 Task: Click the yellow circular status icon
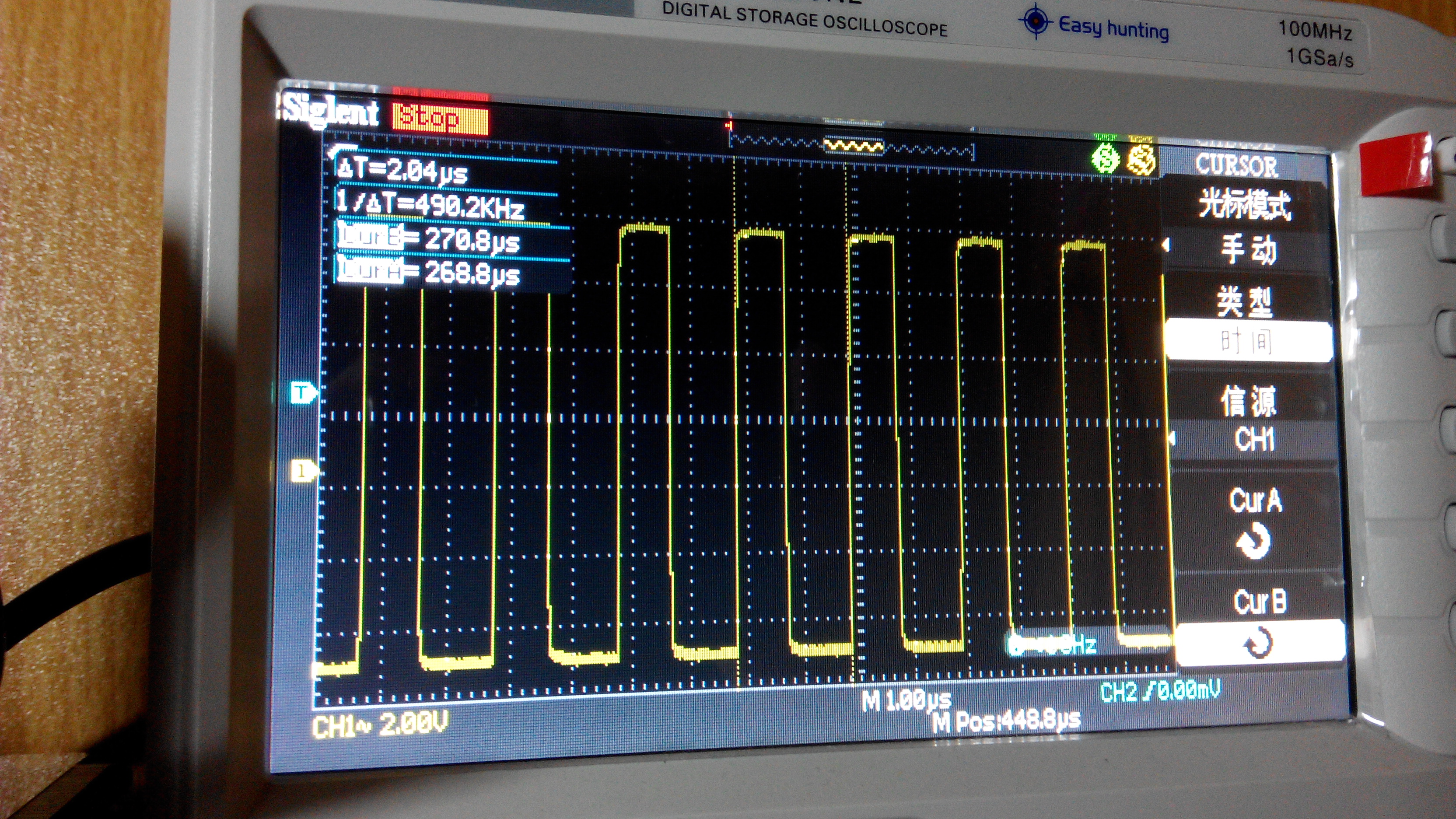click(x=1141, y=160)
